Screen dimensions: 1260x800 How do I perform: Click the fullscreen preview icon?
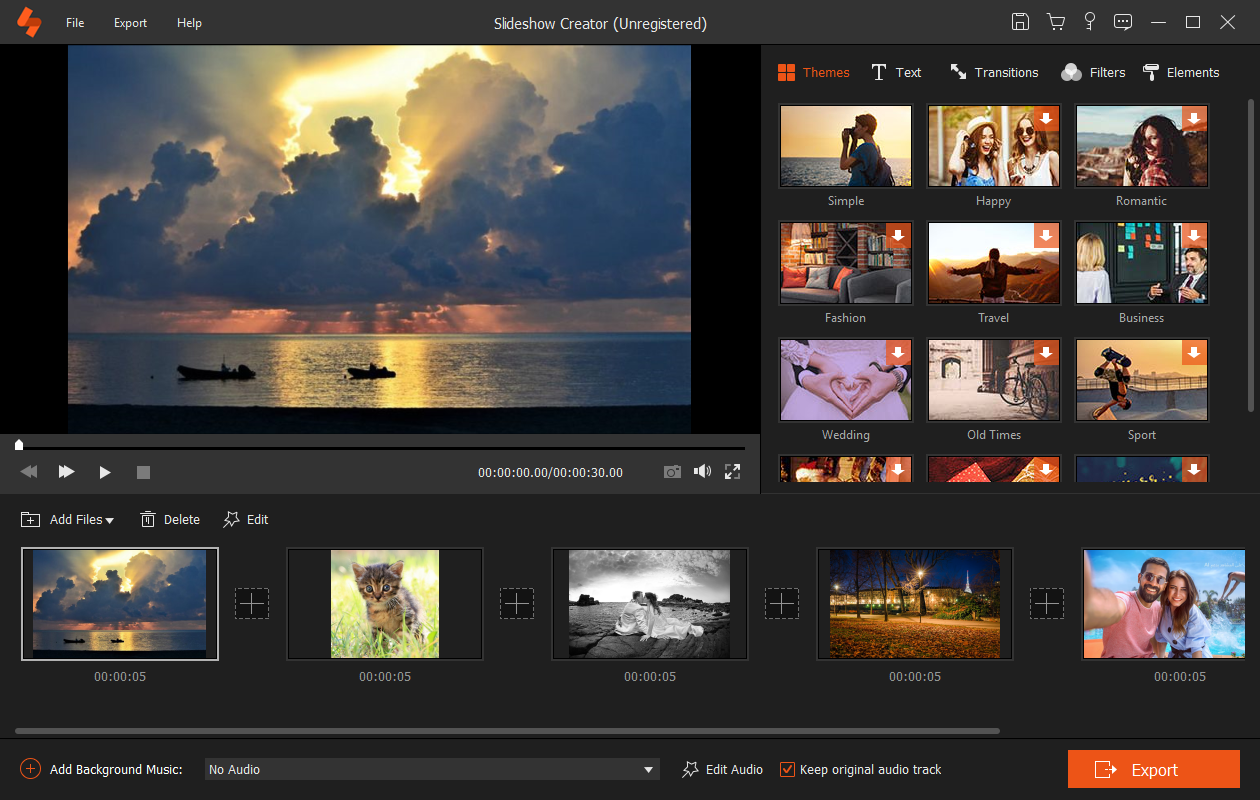(x=732, y=471)
